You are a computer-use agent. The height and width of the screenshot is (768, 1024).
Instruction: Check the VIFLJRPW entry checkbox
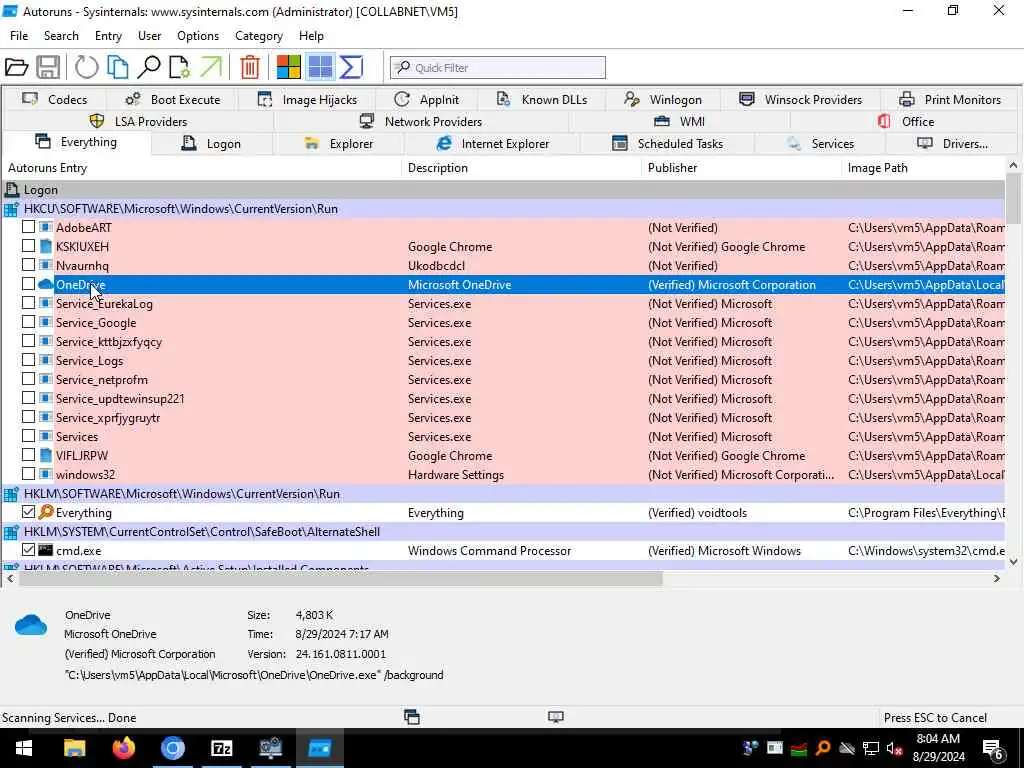point(28,455)
